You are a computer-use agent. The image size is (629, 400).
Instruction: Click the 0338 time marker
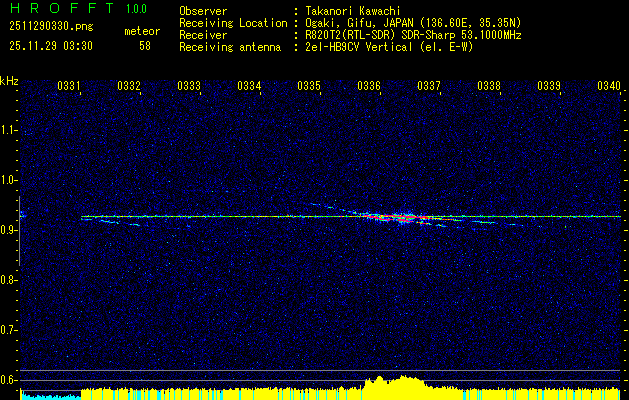click(x=489, y=86)
